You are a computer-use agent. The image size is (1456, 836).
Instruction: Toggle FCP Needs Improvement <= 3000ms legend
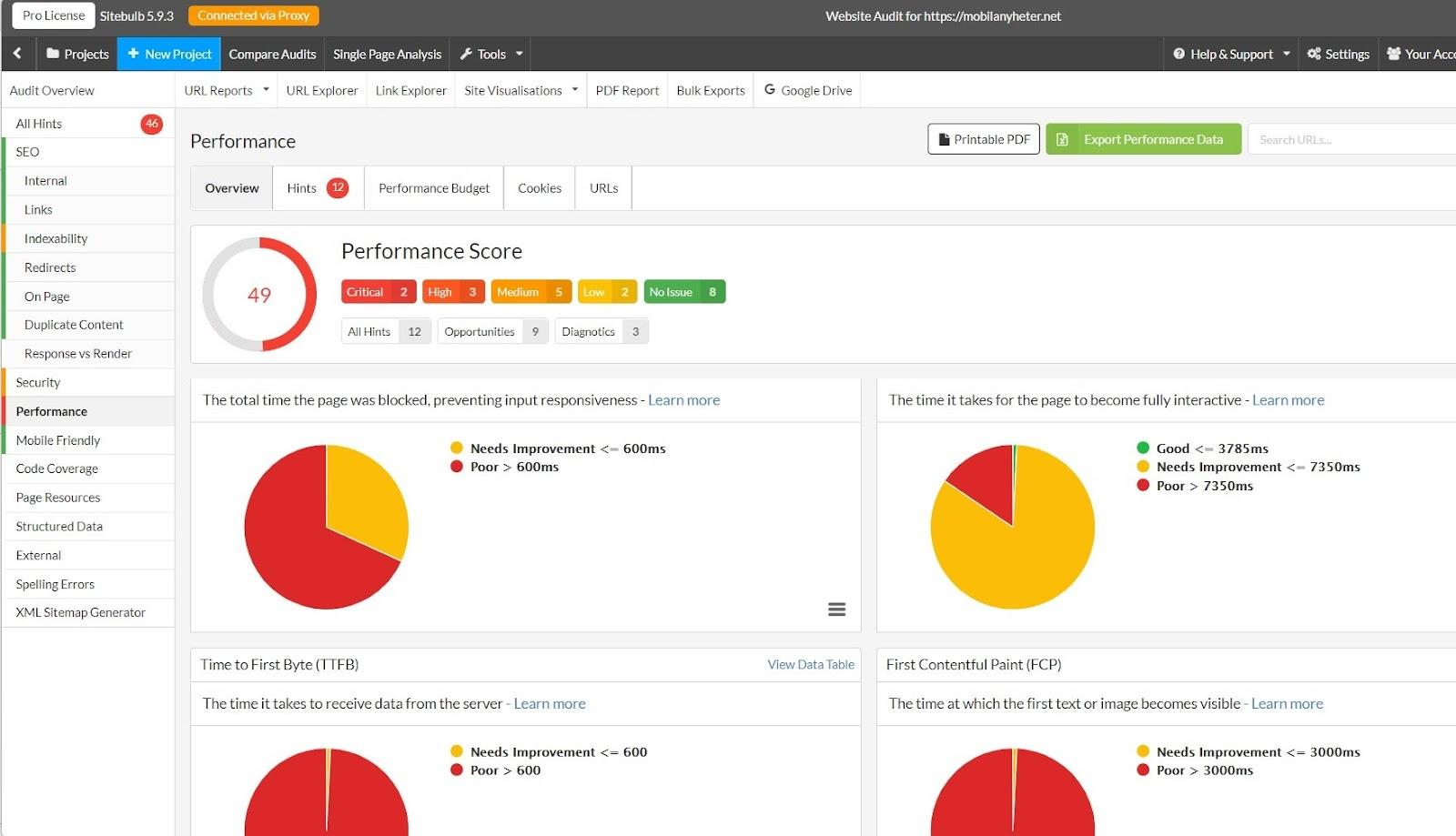coord(1248,752)
